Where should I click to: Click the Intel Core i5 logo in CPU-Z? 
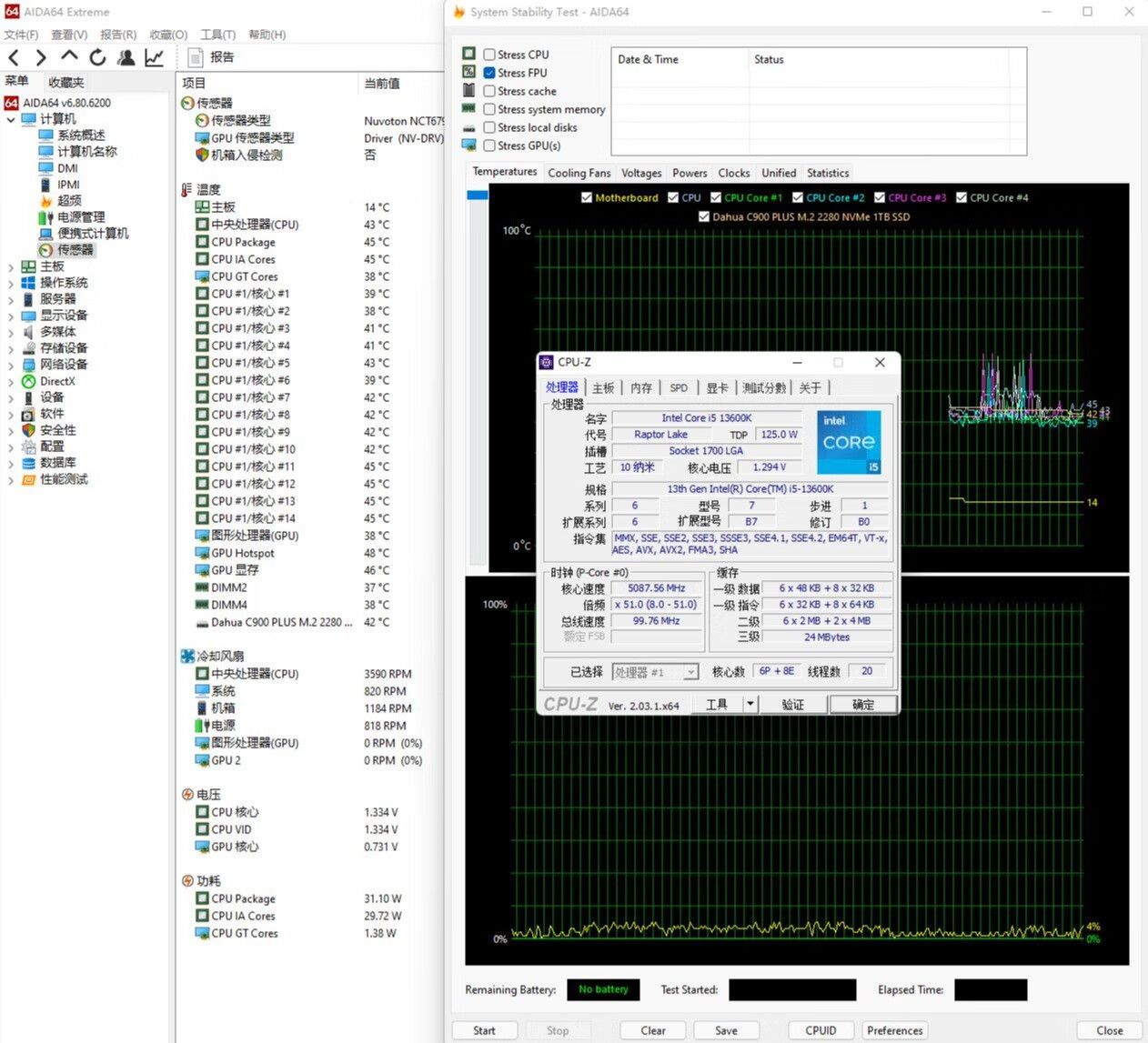[x=849, y=442]
